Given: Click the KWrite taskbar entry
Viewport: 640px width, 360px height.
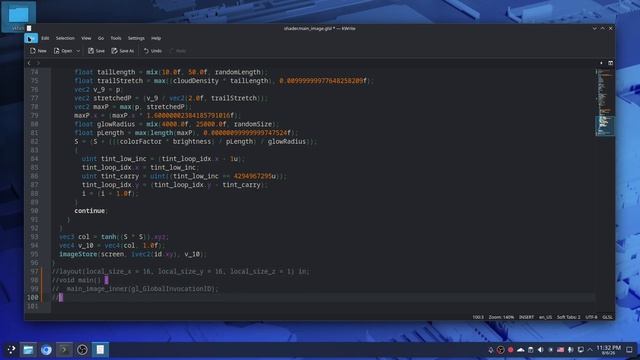Looking at the screenshot, I should coord(100,350).
